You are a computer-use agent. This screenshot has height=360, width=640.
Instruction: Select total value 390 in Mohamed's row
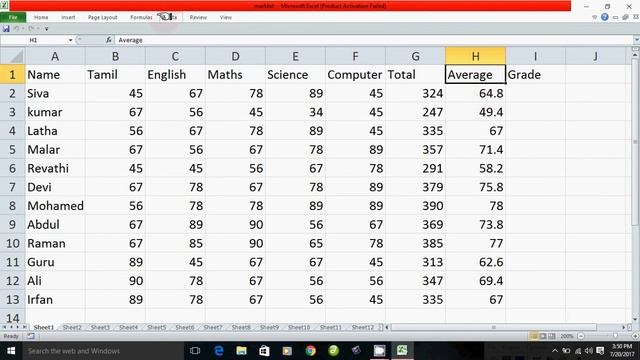click(416, 206)
